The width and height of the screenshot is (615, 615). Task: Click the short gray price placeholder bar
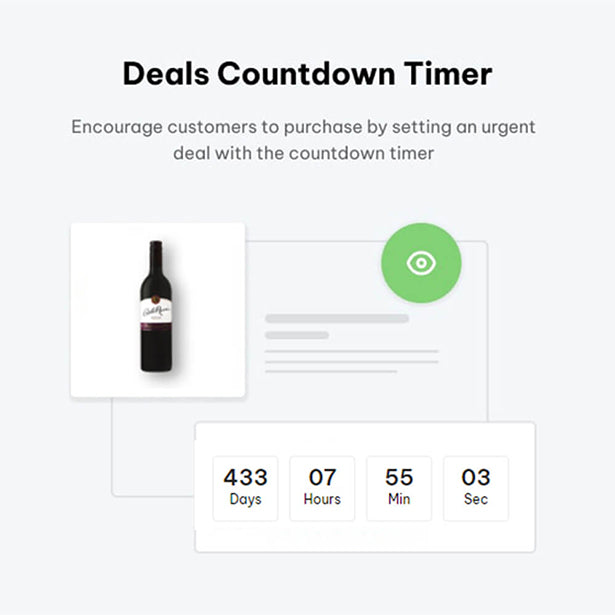click(x=297, y=335)
